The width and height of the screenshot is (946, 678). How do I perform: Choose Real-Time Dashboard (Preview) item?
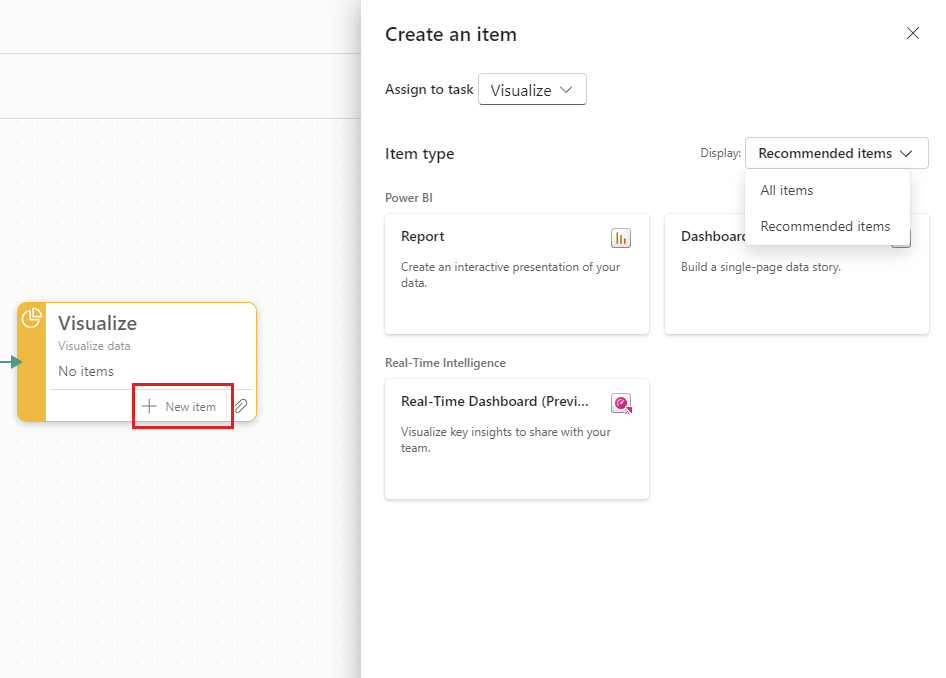pyautogui.click(x=516, y=440)
